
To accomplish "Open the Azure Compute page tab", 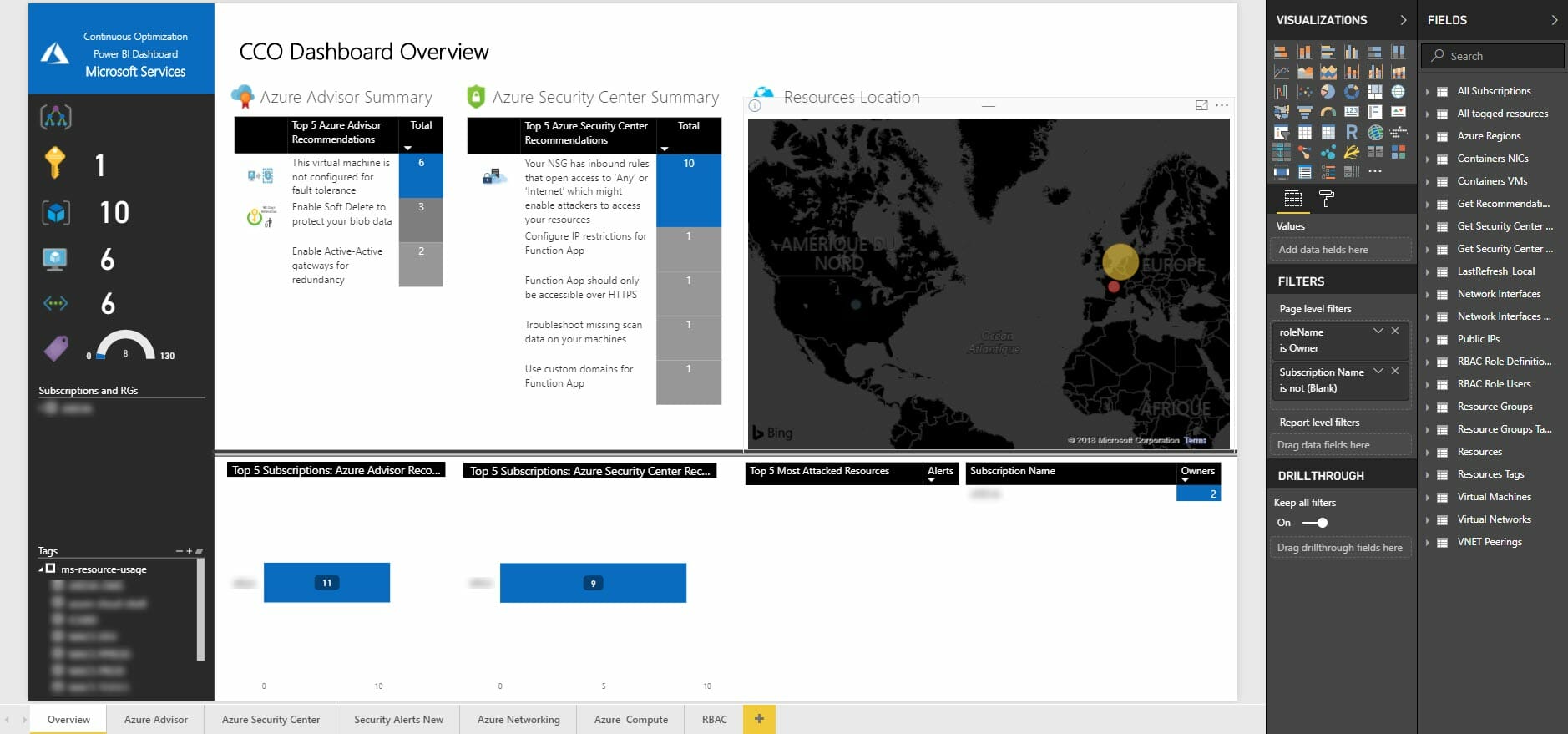I will pyautogui.click(x=630, y=719).
